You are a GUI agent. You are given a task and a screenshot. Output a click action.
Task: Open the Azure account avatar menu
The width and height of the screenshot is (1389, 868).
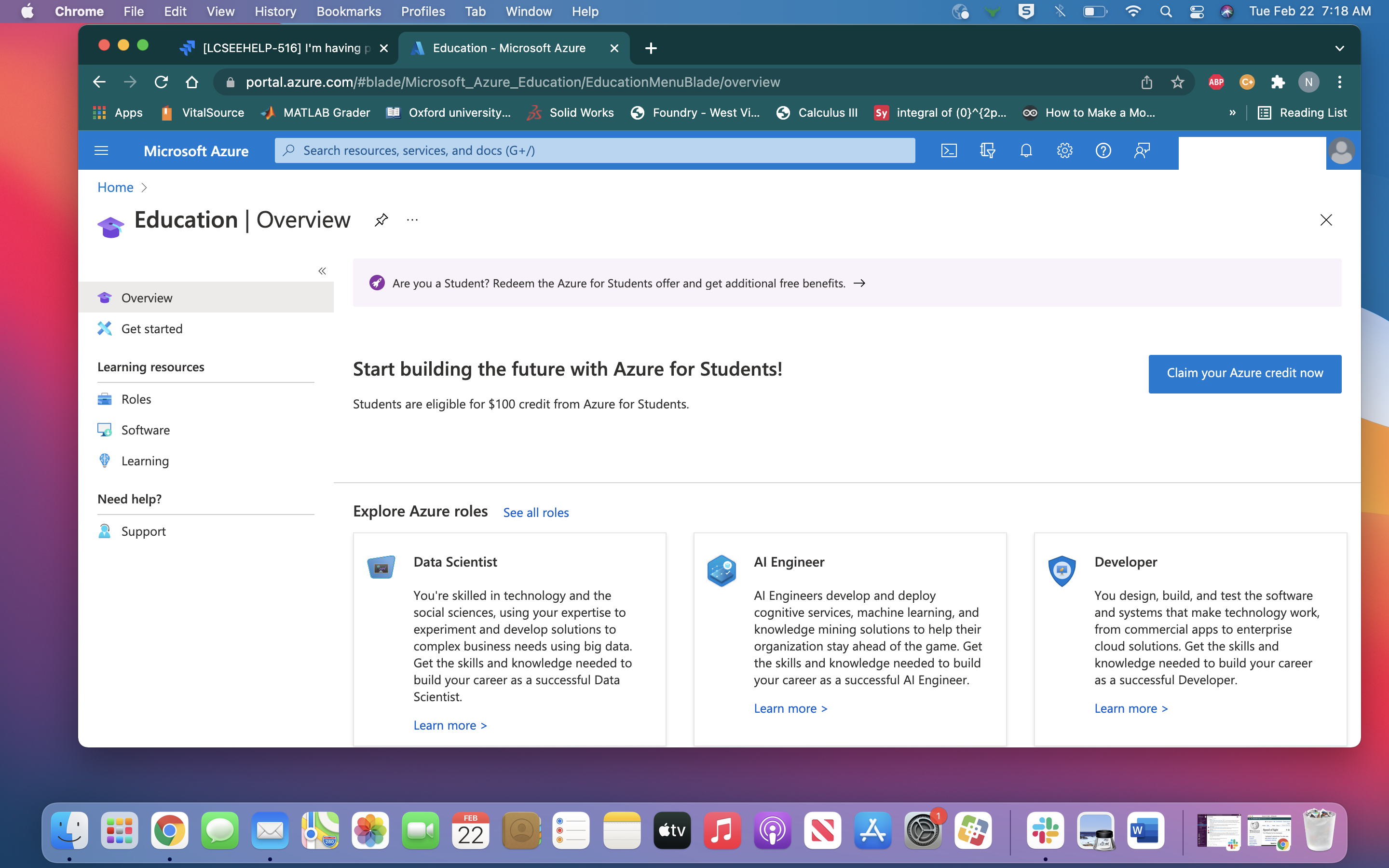[x=1341, y=151]
